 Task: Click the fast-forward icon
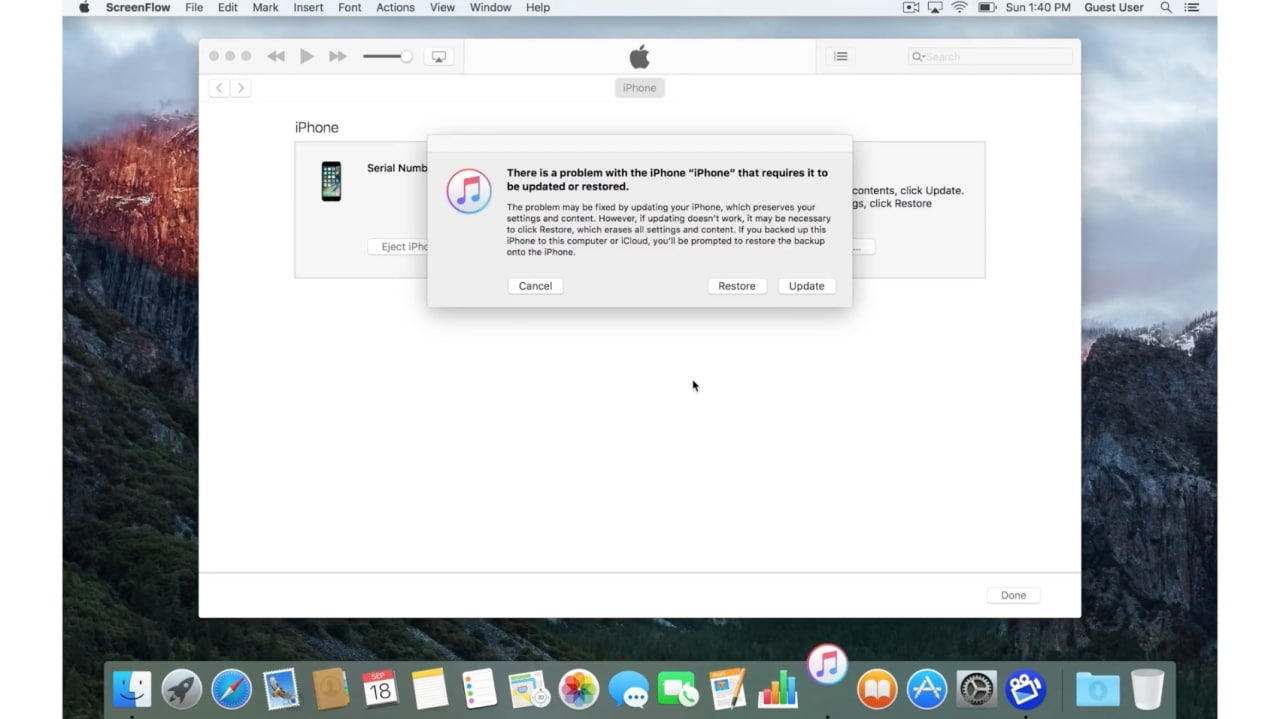[337, 56]
